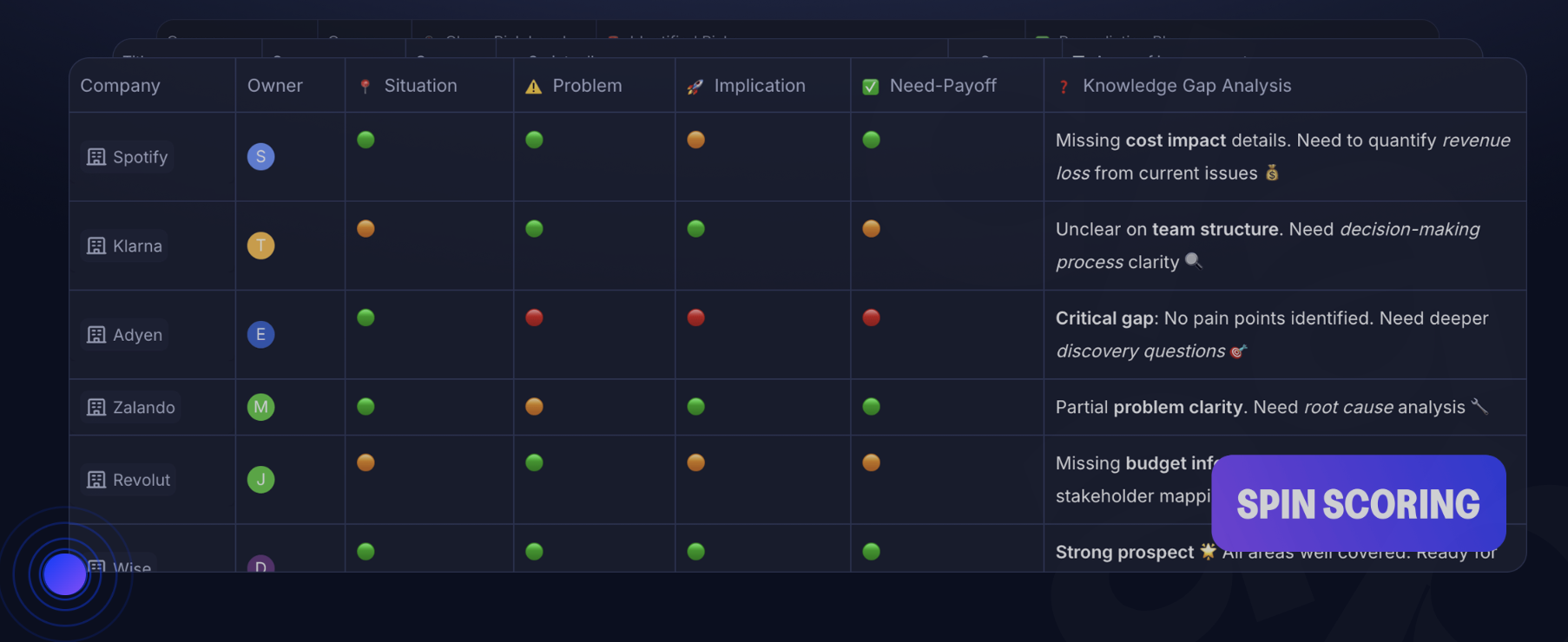Screen dimensions: 1568x642
Task: Open the Adyen company chip
Action: point(124,335)
